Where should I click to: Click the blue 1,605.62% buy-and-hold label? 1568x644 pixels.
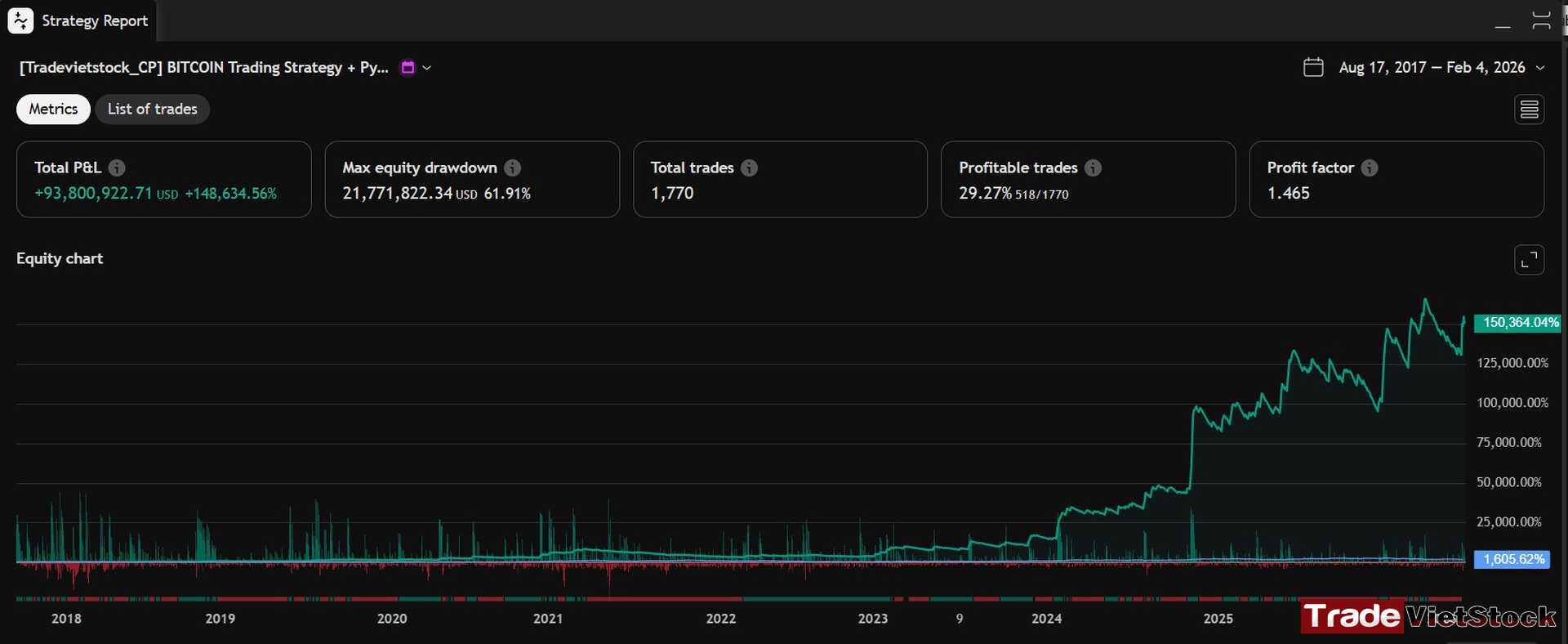(x=1512, y=560)
